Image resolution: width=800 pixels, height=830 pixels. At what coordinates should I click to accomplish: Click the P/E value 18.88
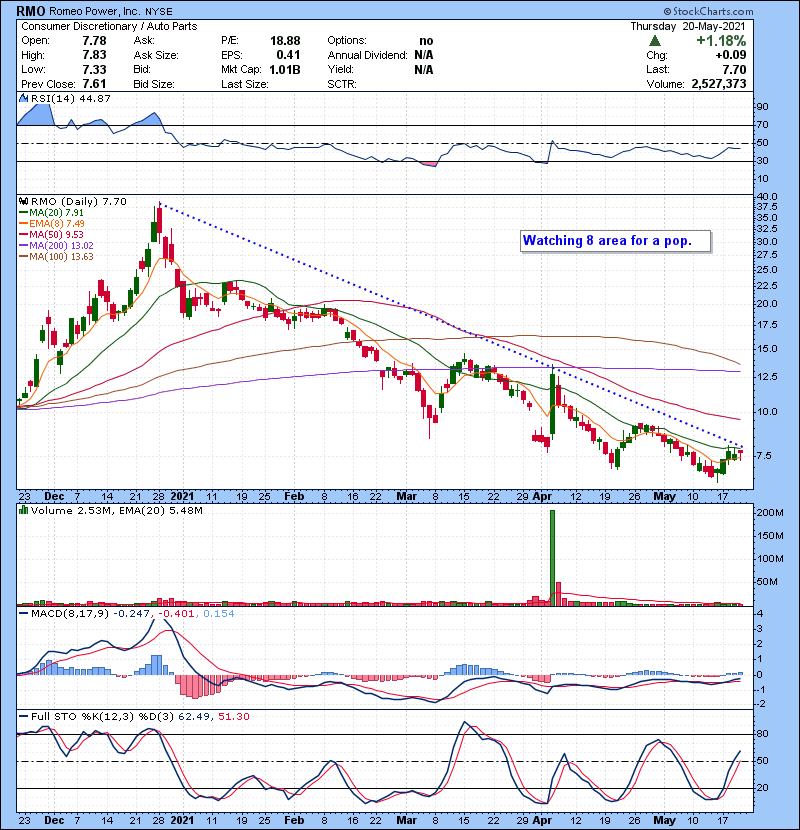285,41
